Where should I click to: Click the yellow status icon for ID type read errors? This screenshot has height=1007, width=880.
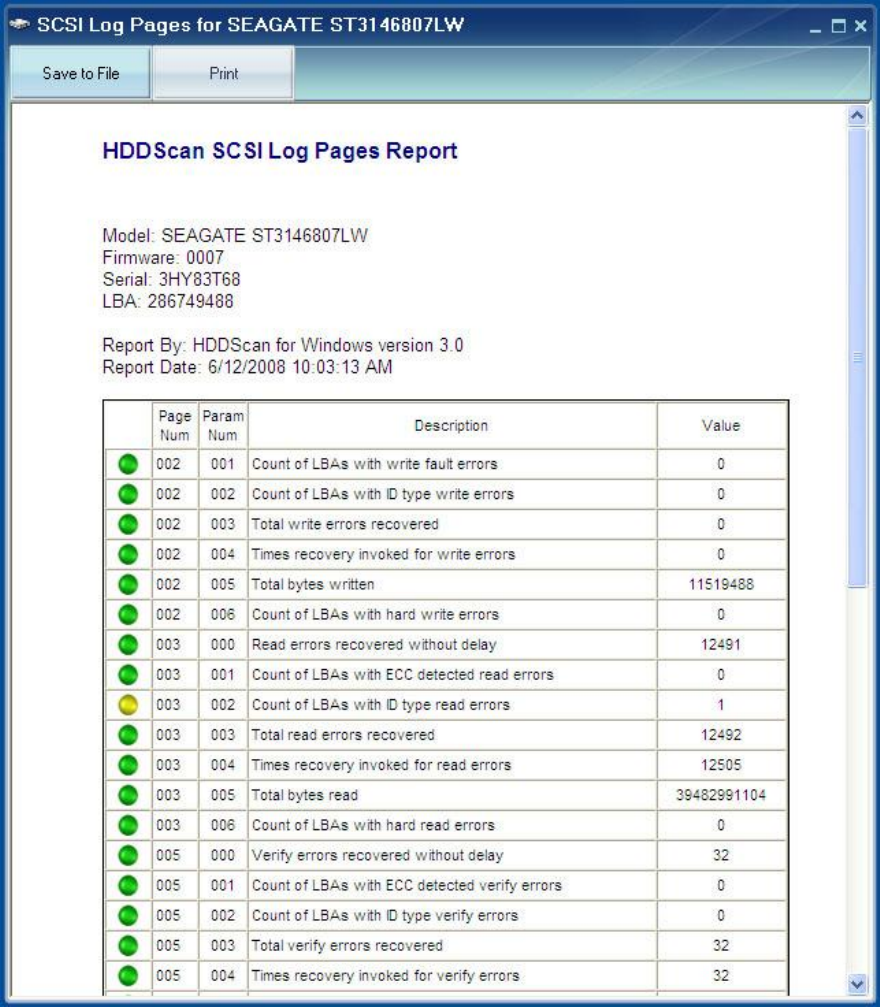tap(128, 705)
